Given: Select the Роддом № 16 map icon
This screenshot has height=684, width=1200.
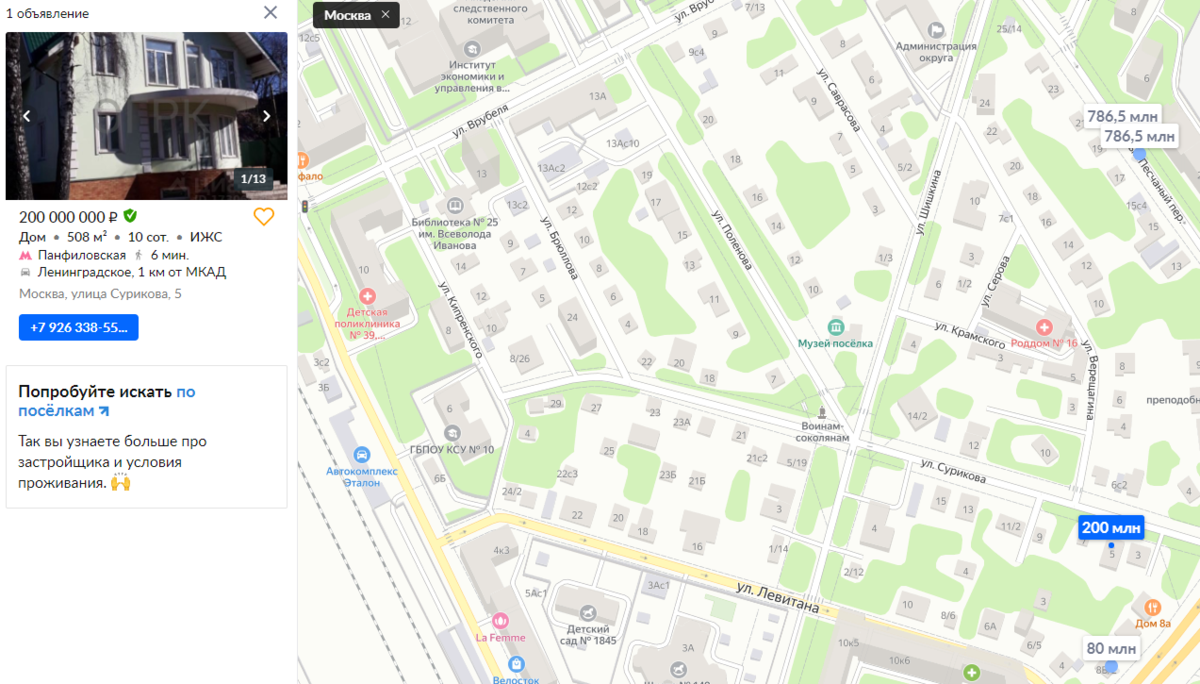Looking at the screenshot, I should [x=1044, y=328].
